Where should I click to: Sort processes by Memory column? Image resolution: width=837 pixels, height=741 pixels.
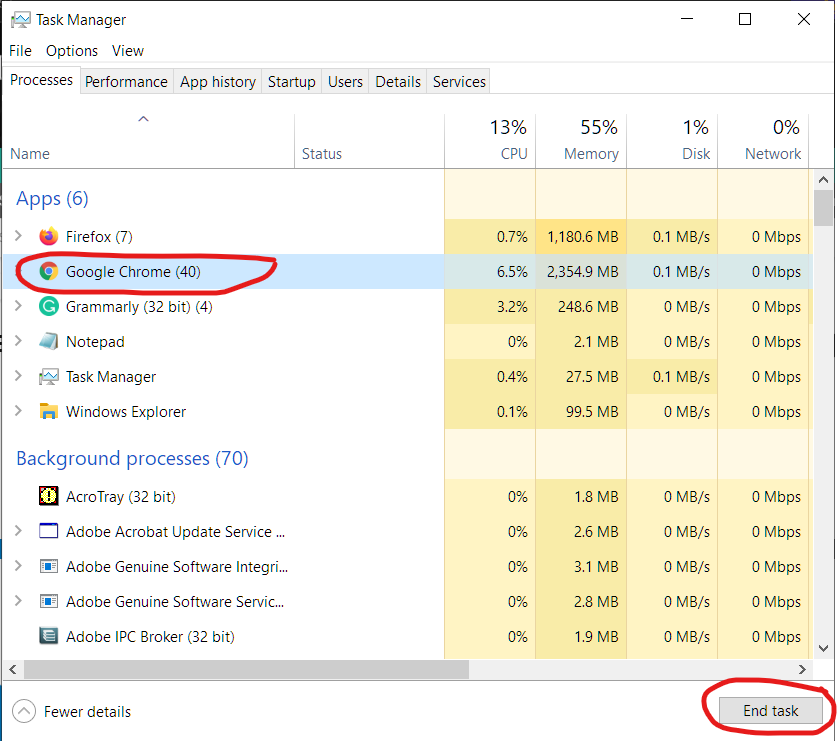(581, 141)
